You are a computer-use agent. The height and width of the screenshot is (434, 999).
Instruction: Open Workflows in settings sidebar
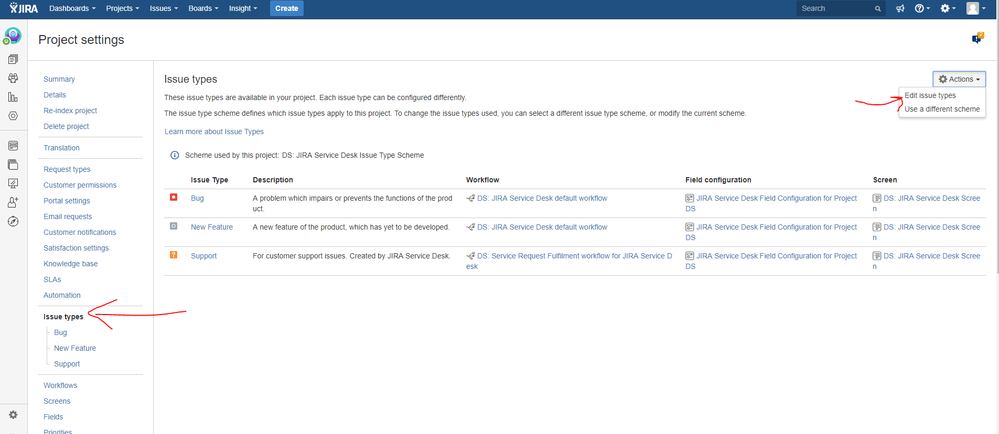61,386
